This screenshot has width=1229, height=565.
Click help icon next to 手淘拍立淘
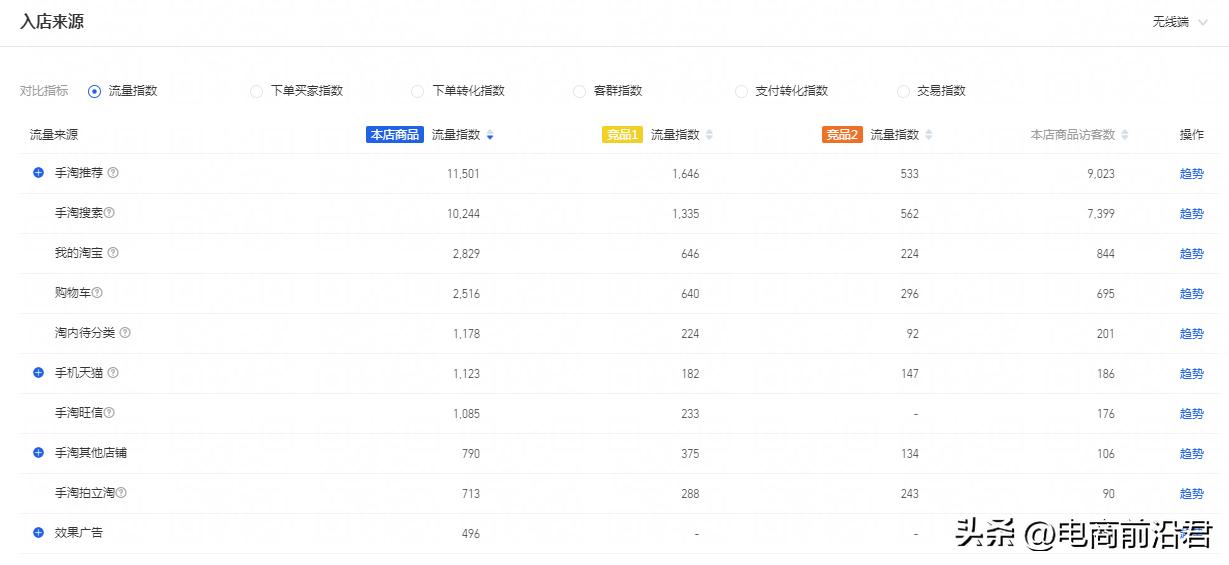point(121,493)
